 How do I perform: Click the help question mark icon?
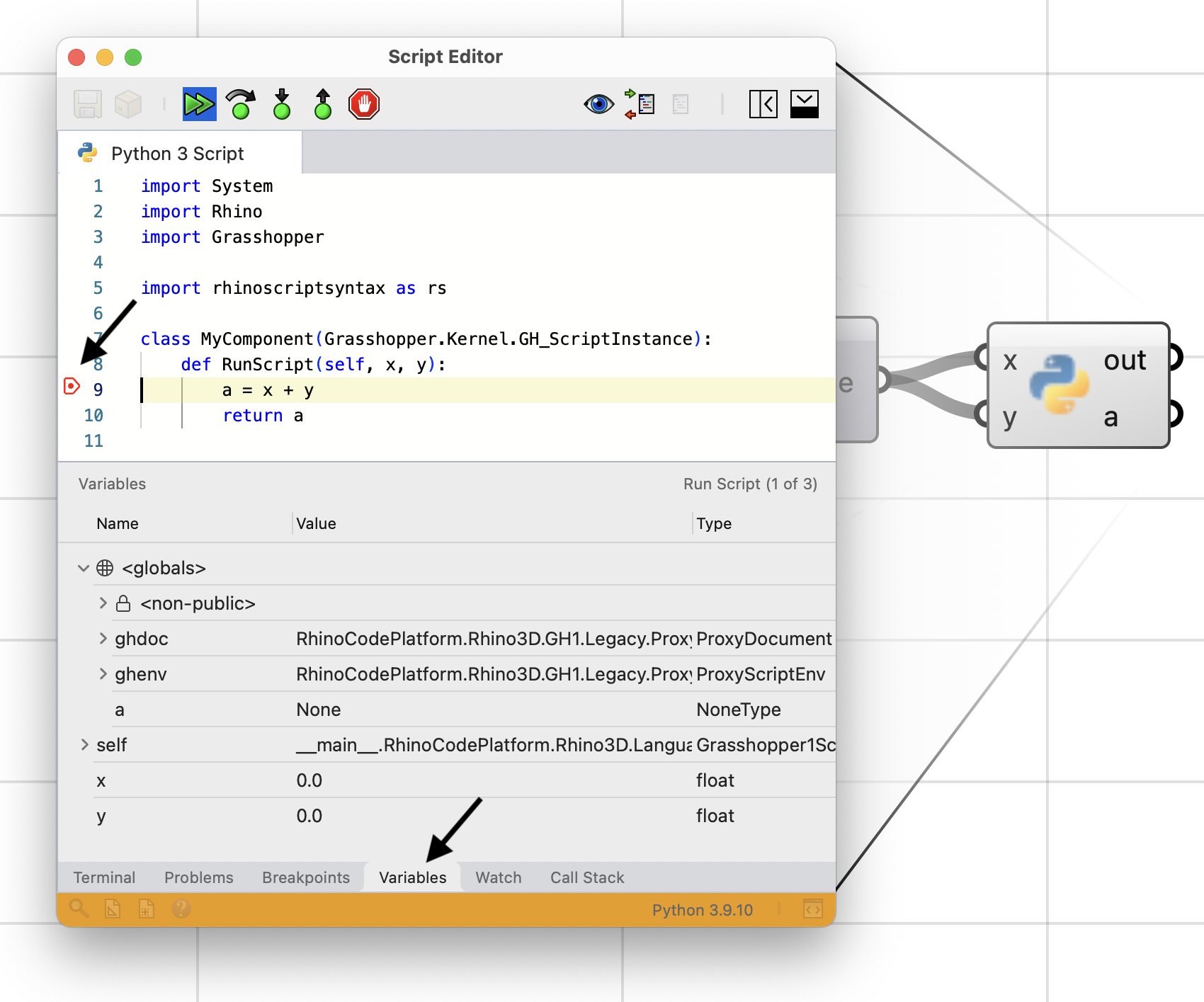[x=181, y=909]
